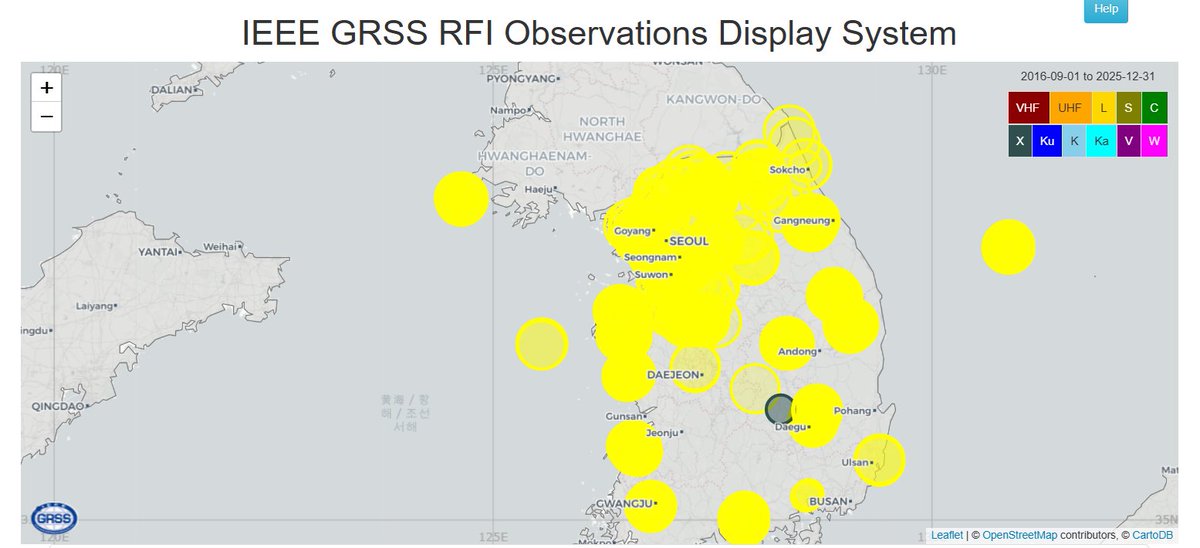Toggle the V band filter
This screenshot has width=1200, height=548.
[x=1128, y=142]
